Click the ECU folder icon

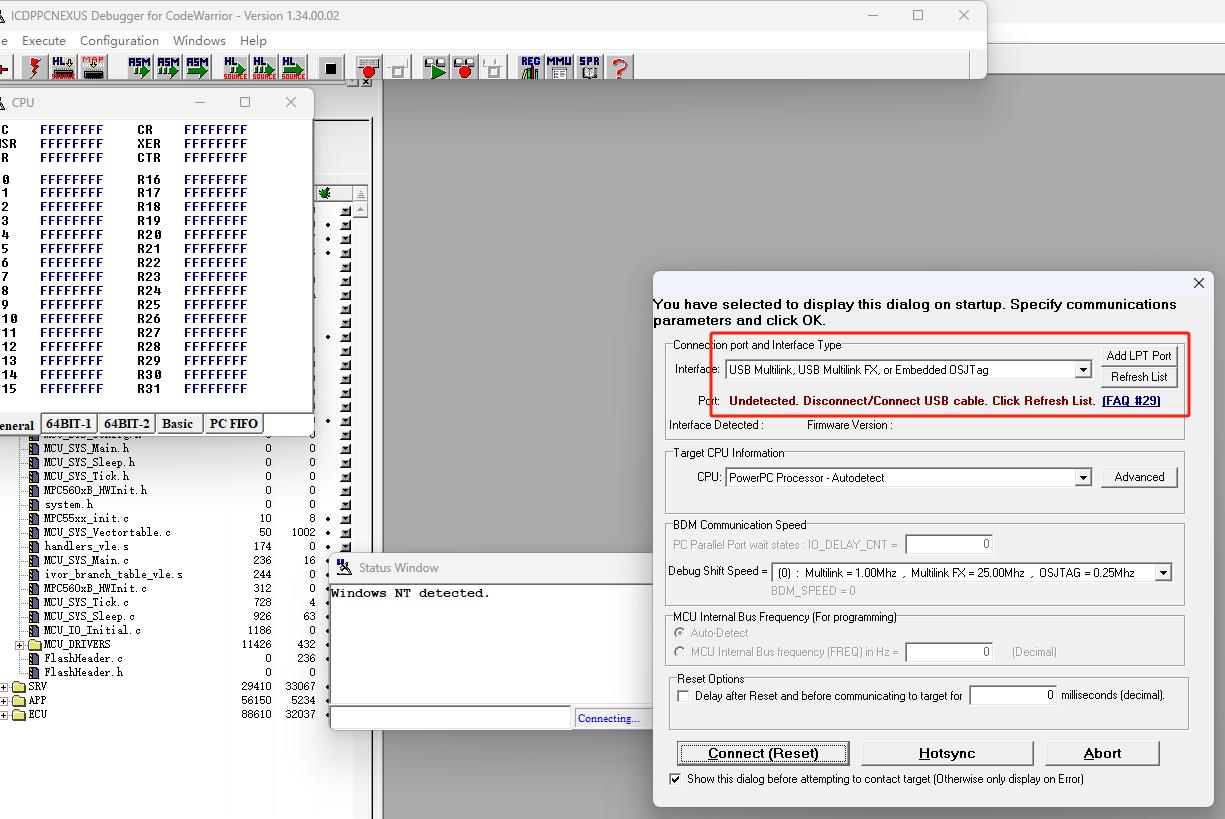click(x=18, y=714)
